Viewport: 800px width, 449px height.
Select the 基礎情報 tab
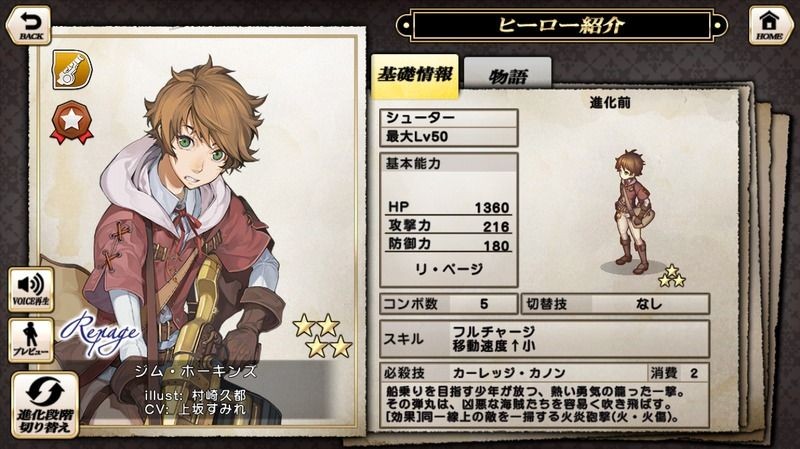(415, 76)
